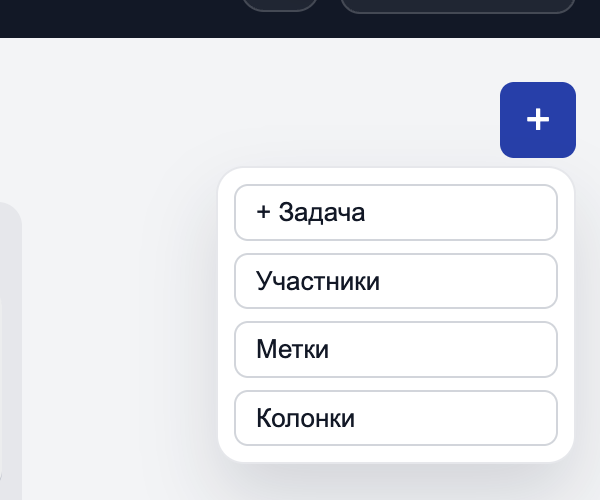Click the small rounded button in header
Screen dimensions: 600x500
click(280, 4)
